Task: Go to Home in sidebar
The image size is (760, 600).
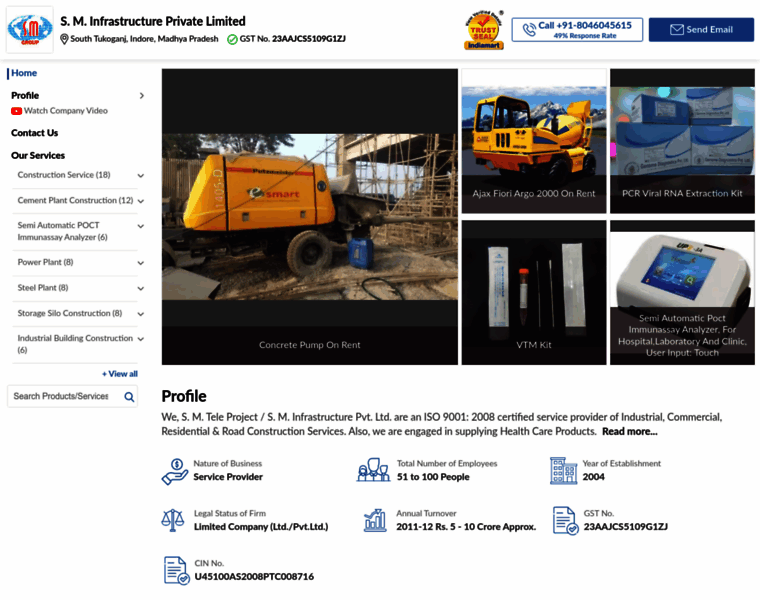Action: coord(24,73)
